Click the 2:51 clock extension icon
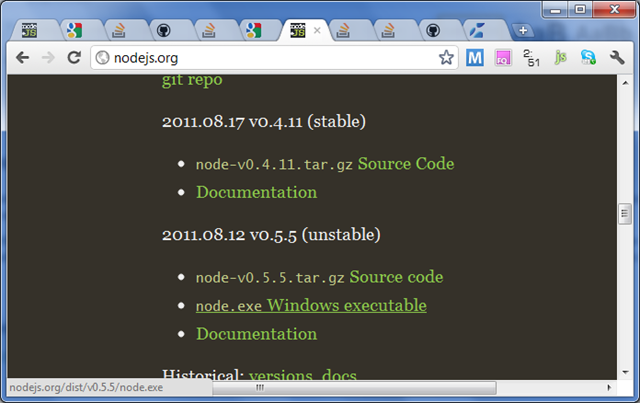The image size is (640, 403). click(531, 58)
